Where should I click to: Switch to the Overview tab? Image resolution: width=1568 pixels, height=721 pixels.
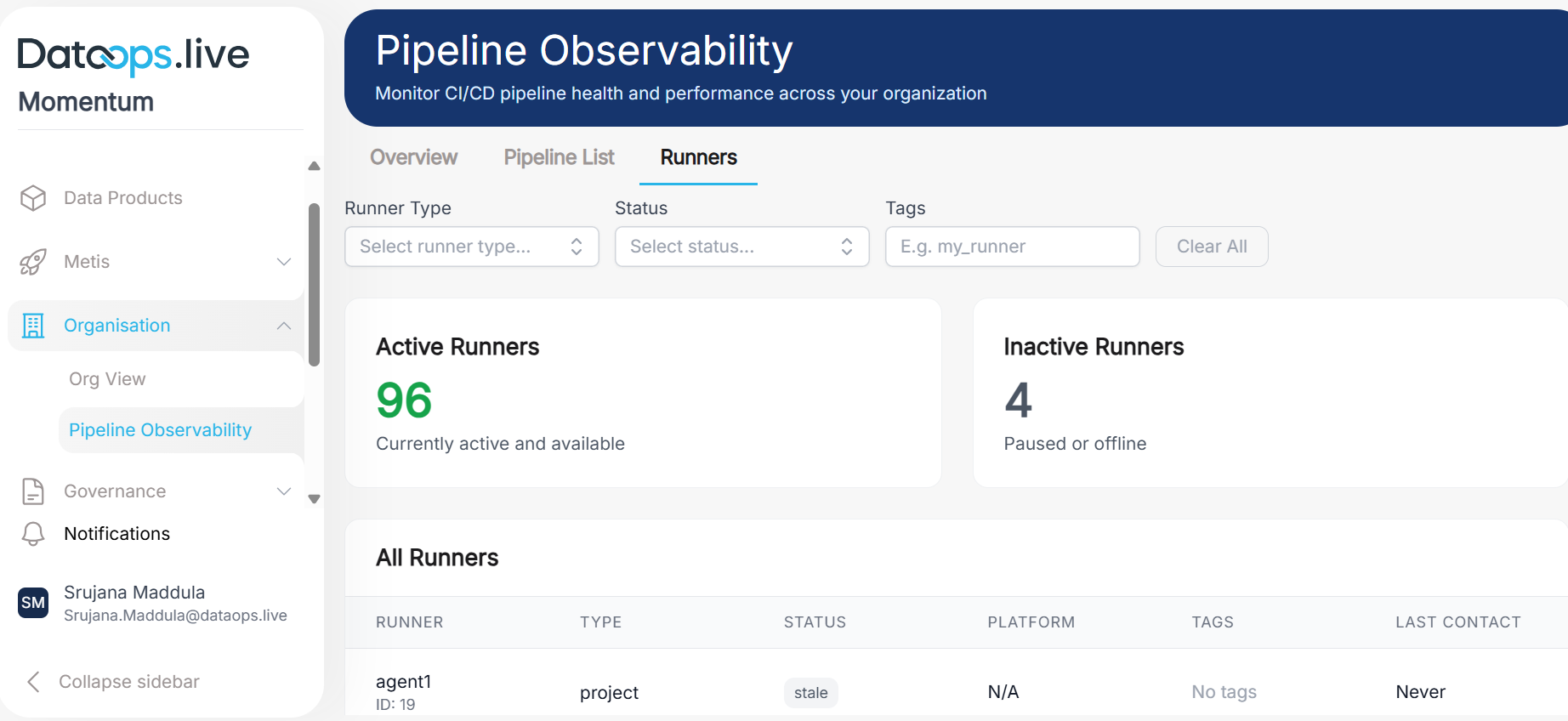click(413, 157)
